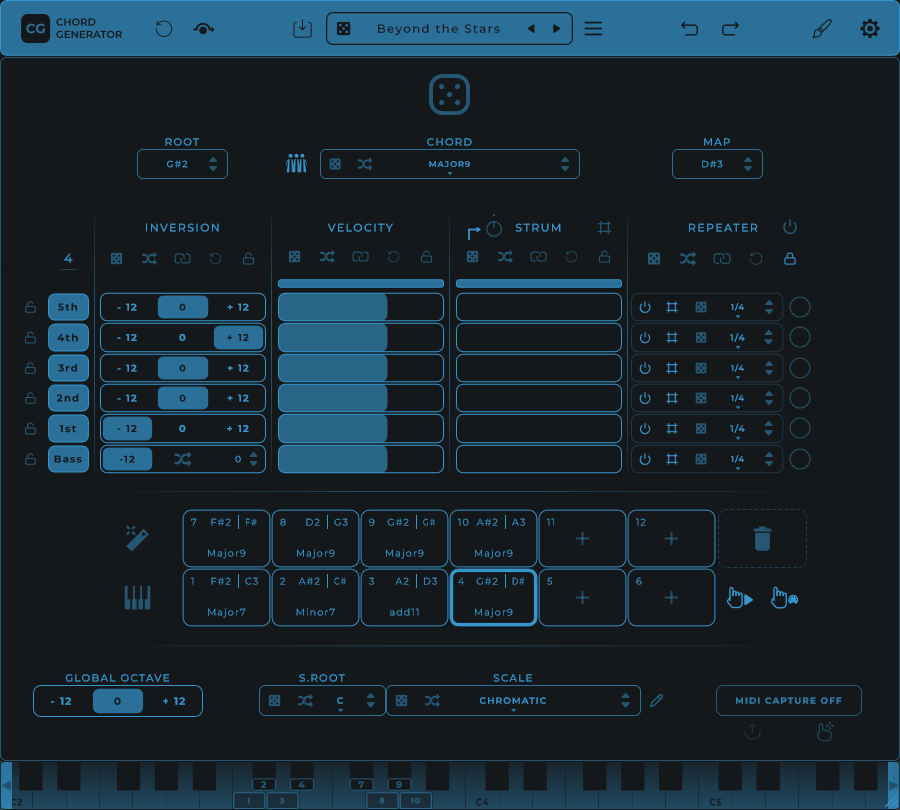Open the hamburger preset menu
This screenshot has height=810, width=900.
pos(593,29)
